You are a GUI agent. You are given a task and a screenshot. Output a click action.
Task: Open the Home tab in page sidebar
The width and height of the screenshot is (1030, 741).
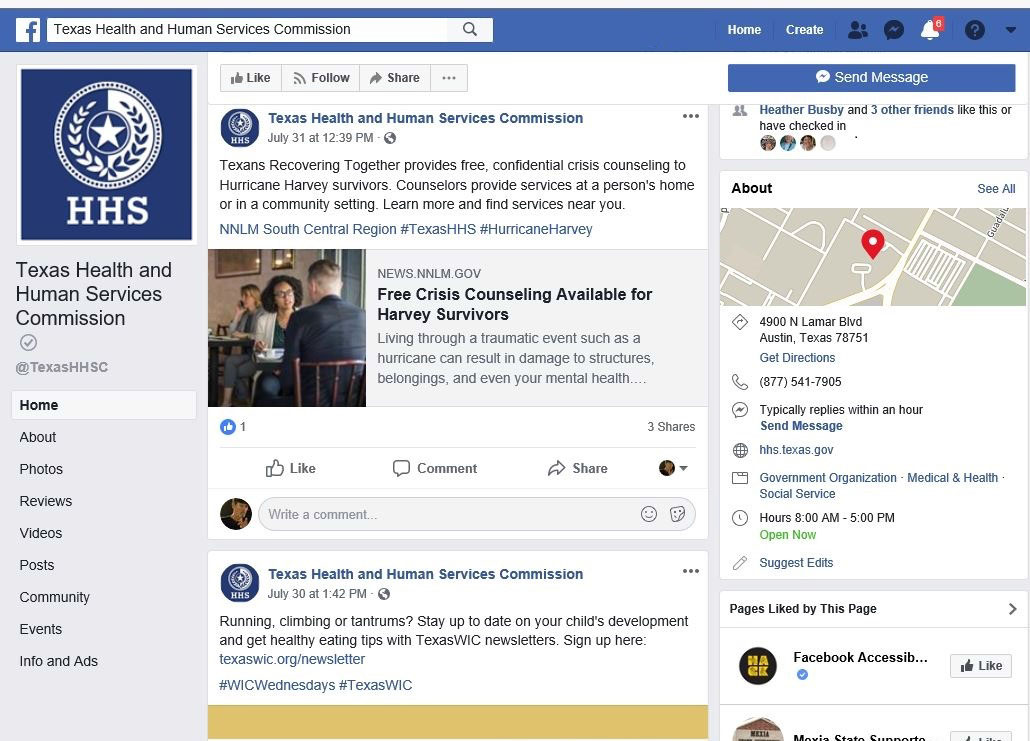click(104, 405)
